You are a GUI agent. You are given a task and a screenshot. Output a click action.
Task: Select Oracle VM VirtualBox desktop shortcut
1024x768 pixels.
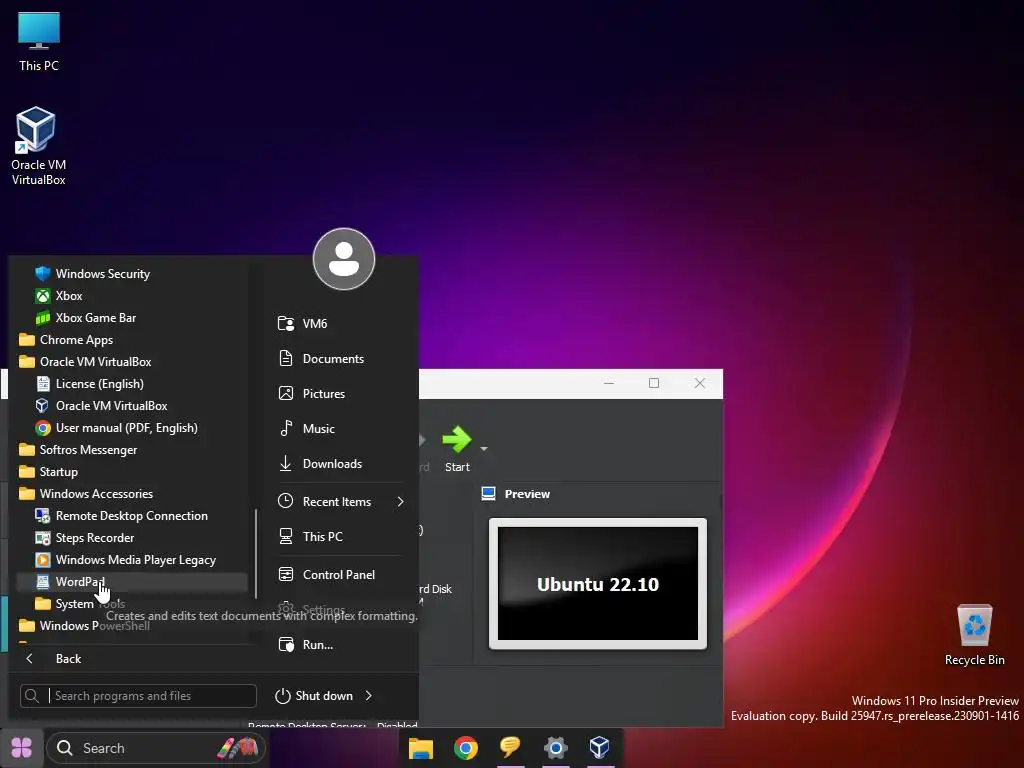click(x=39, y=146)
